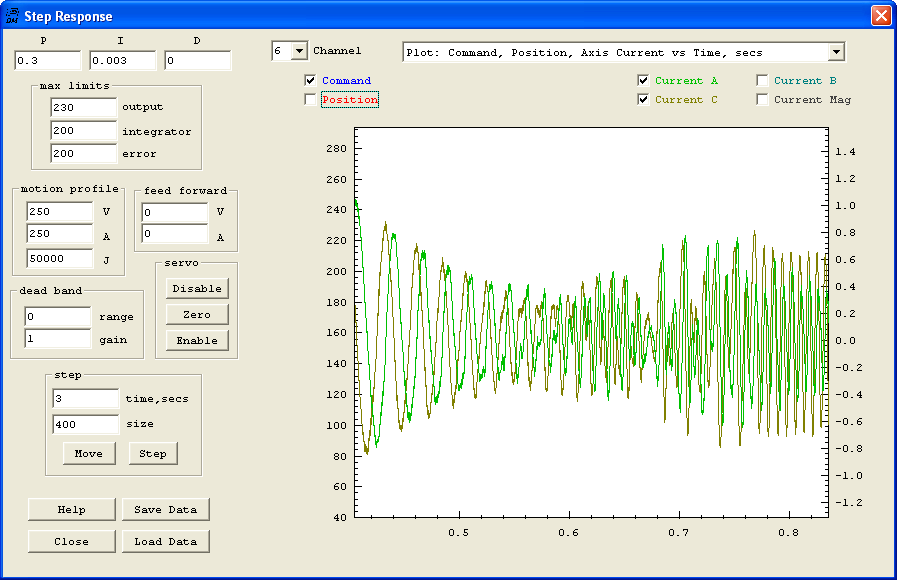
Task: Select the step size input field
Action: coord(84,424)
